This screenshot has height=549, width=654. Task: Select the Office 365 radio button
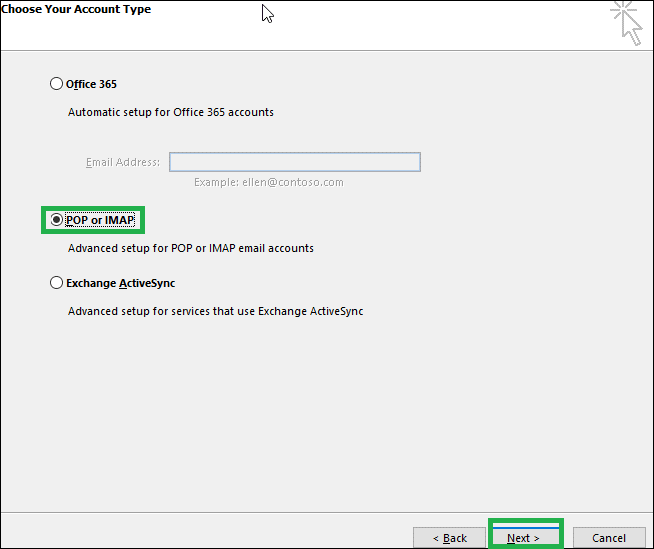[x=56, y=84]
